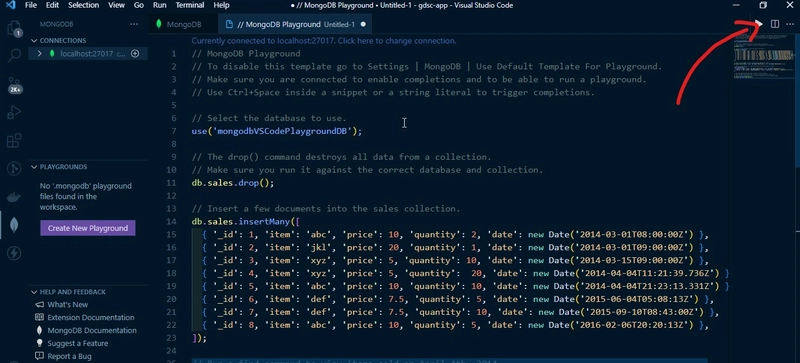Viewport: 800px width, 363px height.
Task: Open the MongoDB Documentation link
Action: coord(92,330)
